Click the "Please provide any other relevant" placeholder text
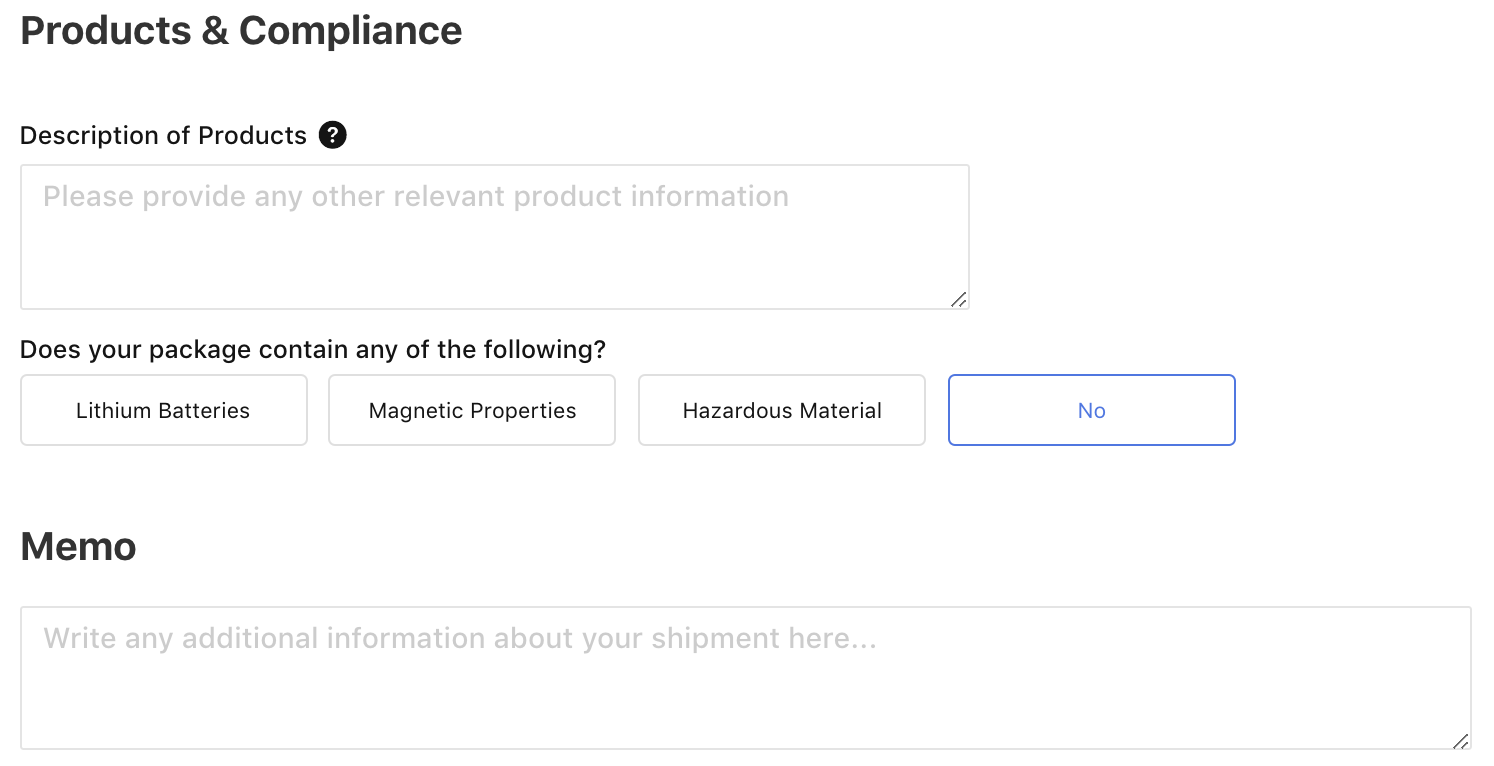Image resolution: width=1494 pixels, height=766 pixels. (415, 196)
